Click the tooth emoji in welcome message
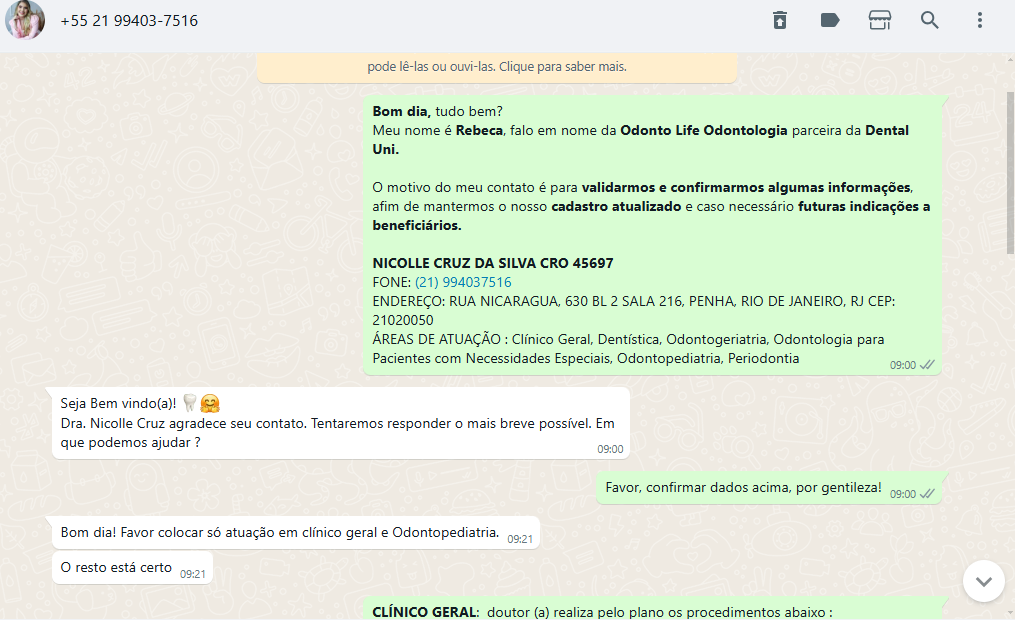This screenshot has width=1015, height=620. point(190,403)
